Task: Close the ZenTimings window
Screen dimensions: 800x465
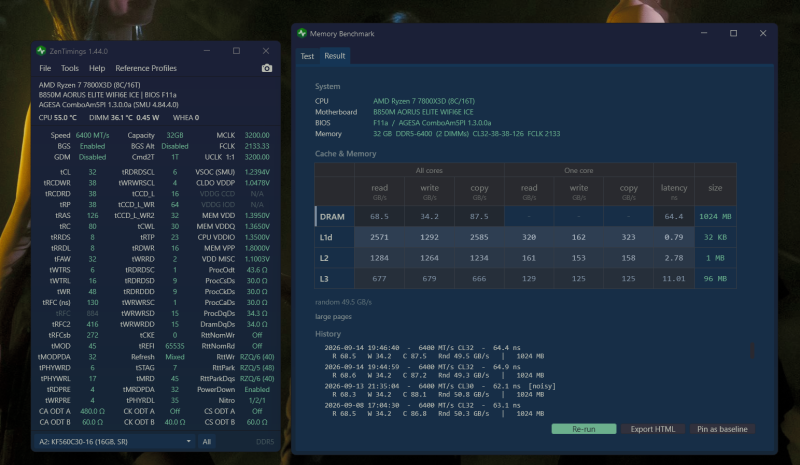Action: click(x=266, y=51)
